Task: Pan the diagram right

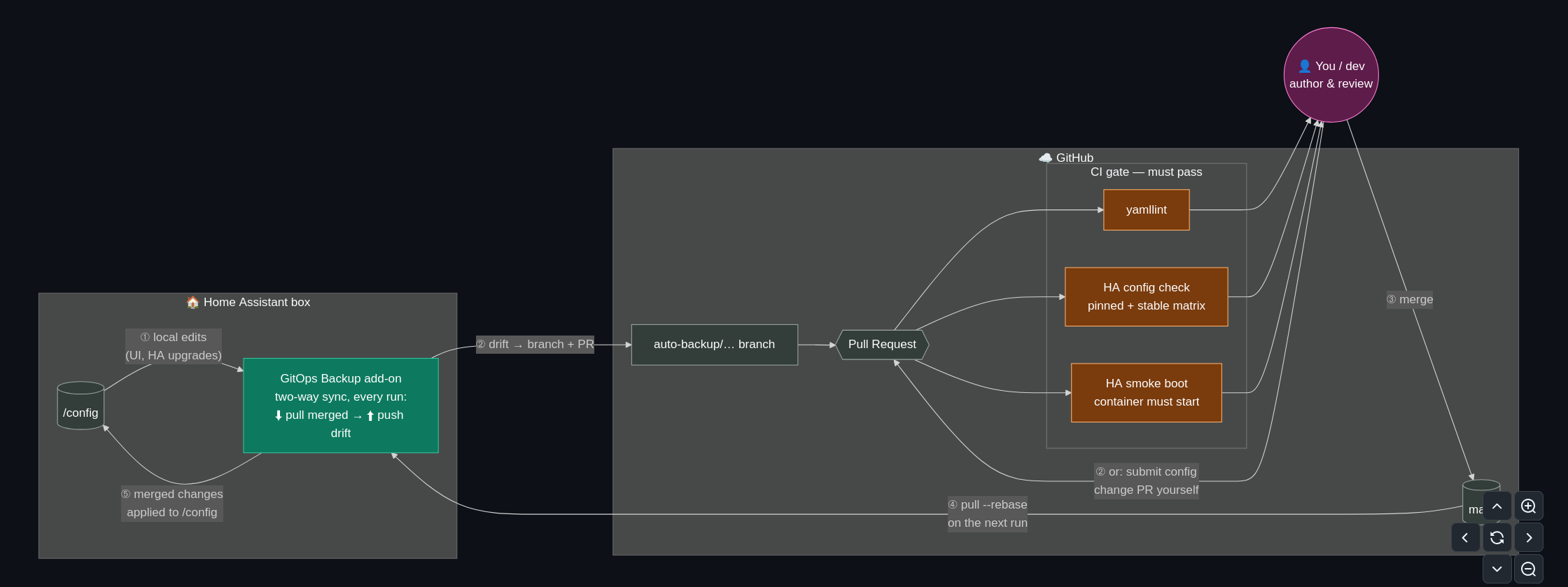Action: click(x=1529, y=538)
